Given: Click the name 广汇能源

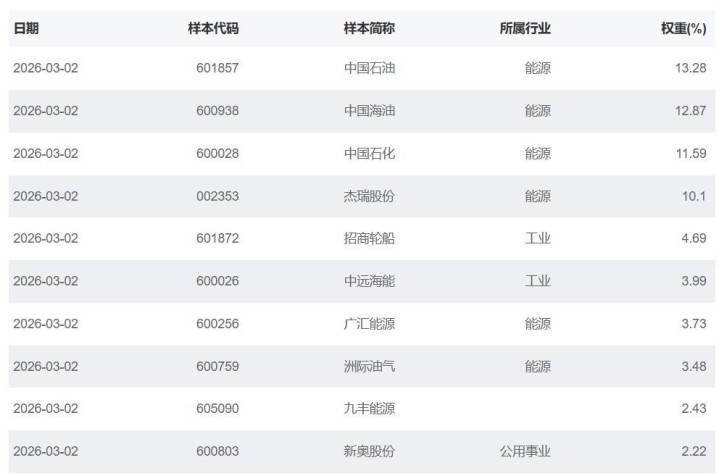Looking at the screenshot, I should click(369, 323).
